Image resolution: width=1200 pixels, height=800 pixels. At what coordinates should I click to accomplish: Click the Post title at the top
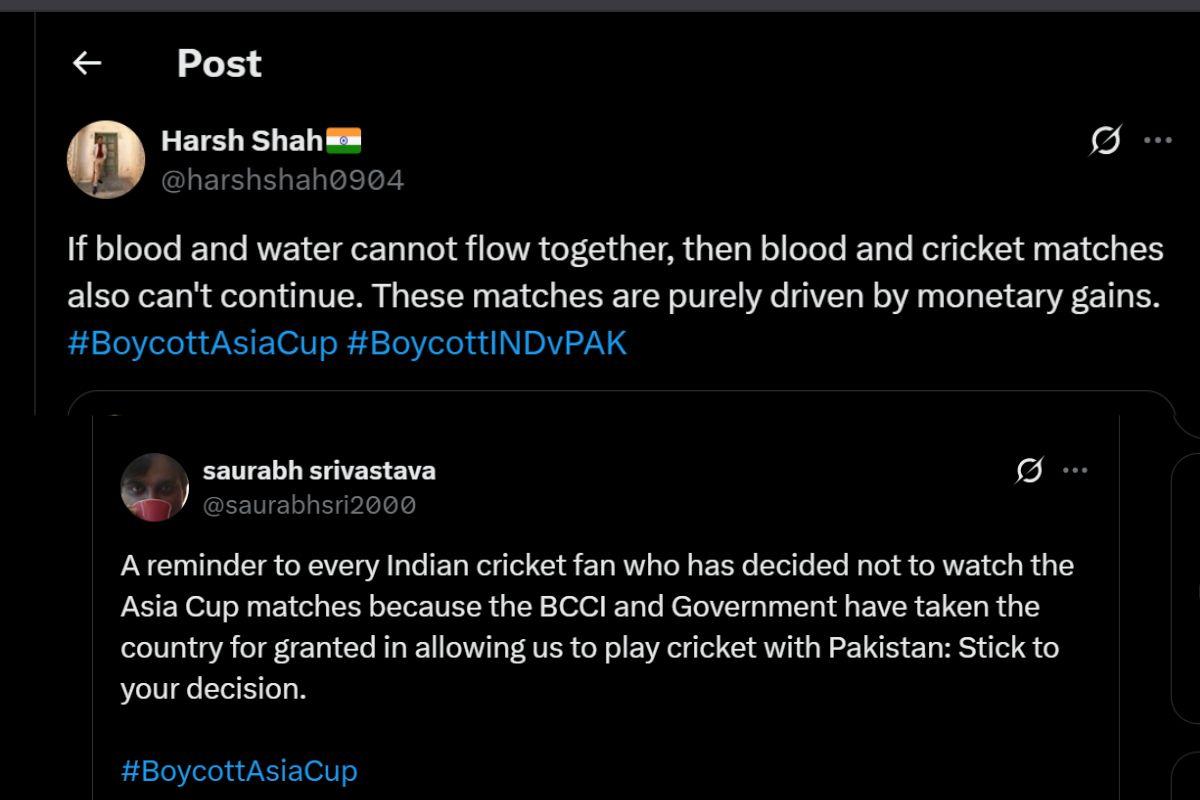(218, 64)
